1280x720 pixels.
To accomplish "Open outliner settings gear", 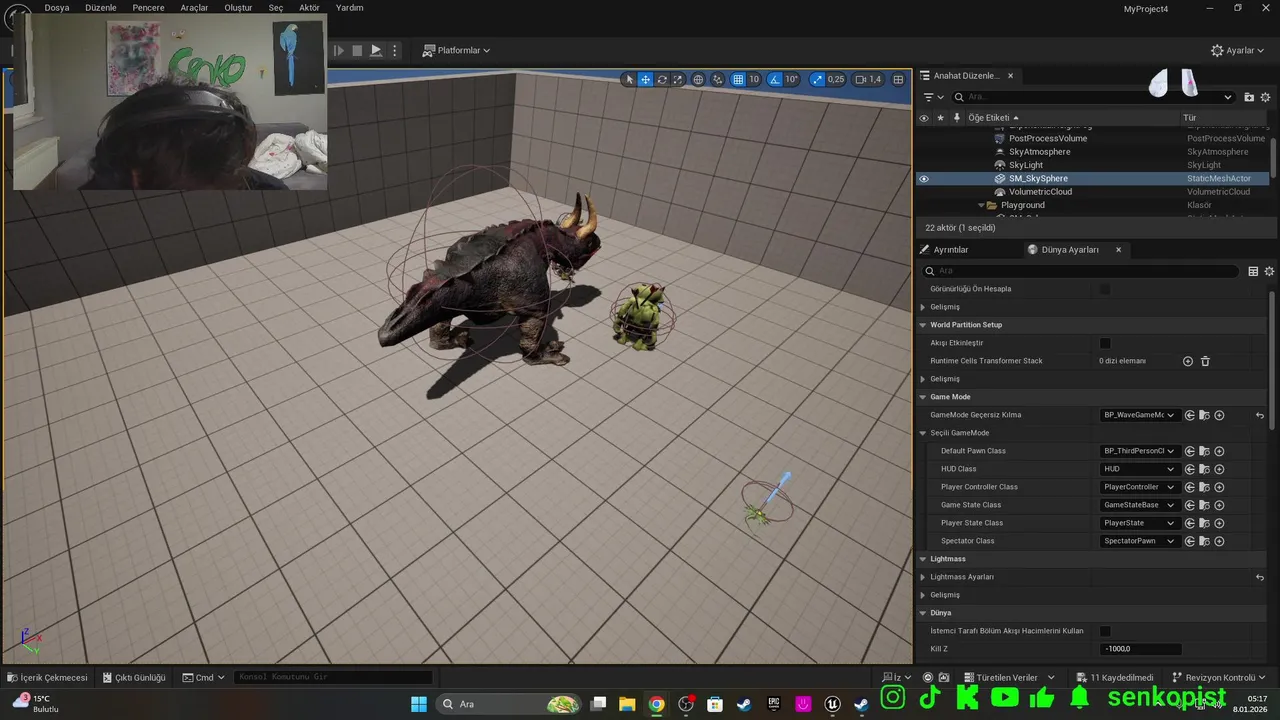I will pyautogui.click(x=1266, y=97).
